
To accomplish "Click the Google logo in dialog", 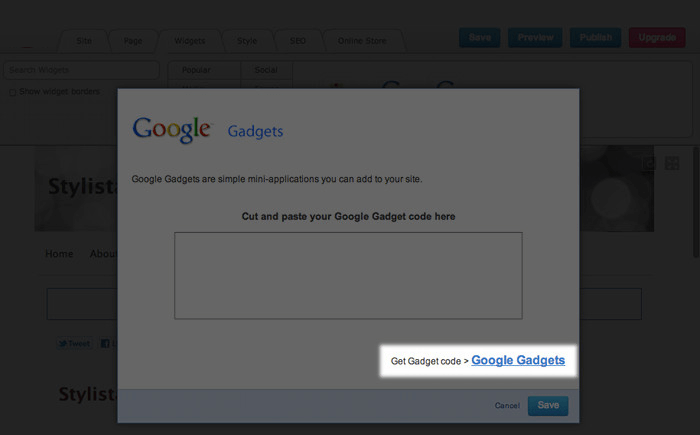I will (x=171, y=130).
